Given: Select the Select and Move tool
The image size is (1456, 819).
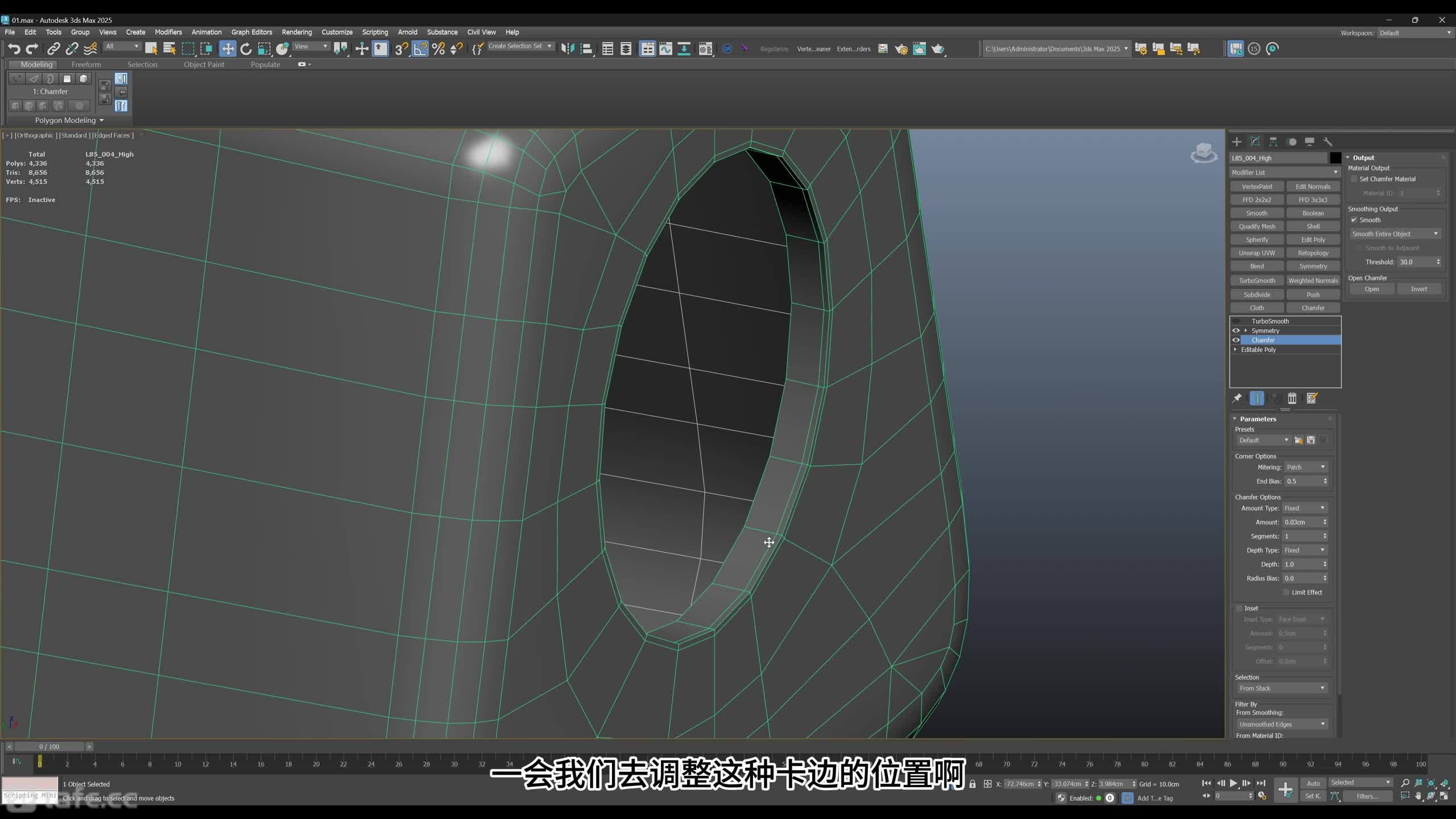Looking at the screenshot, I should (x=227, y=49).
